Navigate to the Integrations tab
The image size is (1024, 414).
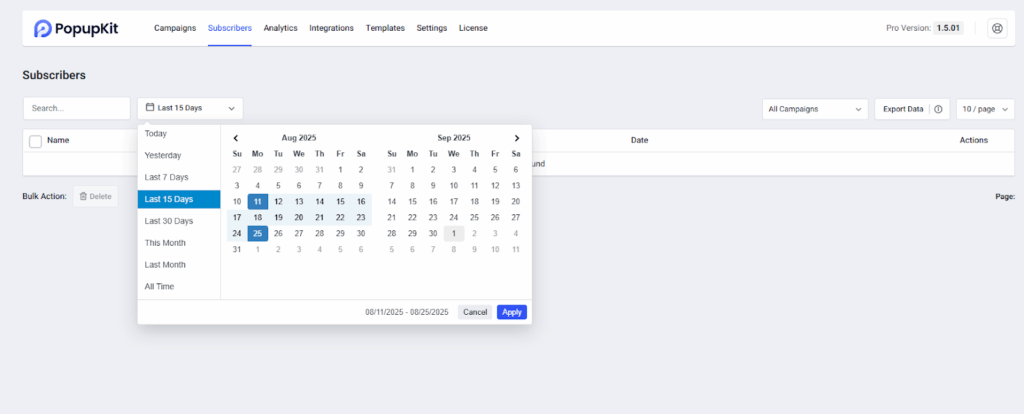[x=331, y=28]
